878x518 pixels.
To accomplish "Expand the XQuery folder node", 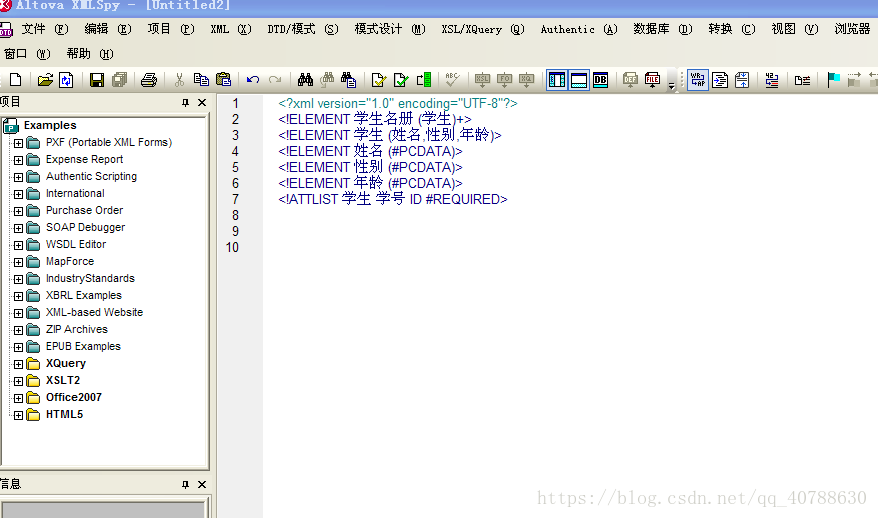I will (18, 364).
